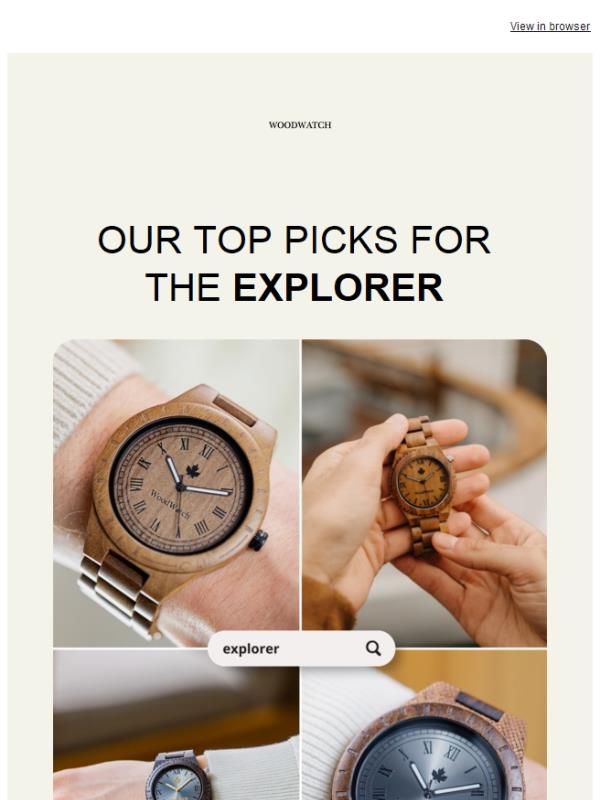Click the maple leaf emblem on brown dial
Screen dimensions: 600x800
pyautogui.click(x=192, y=470)
